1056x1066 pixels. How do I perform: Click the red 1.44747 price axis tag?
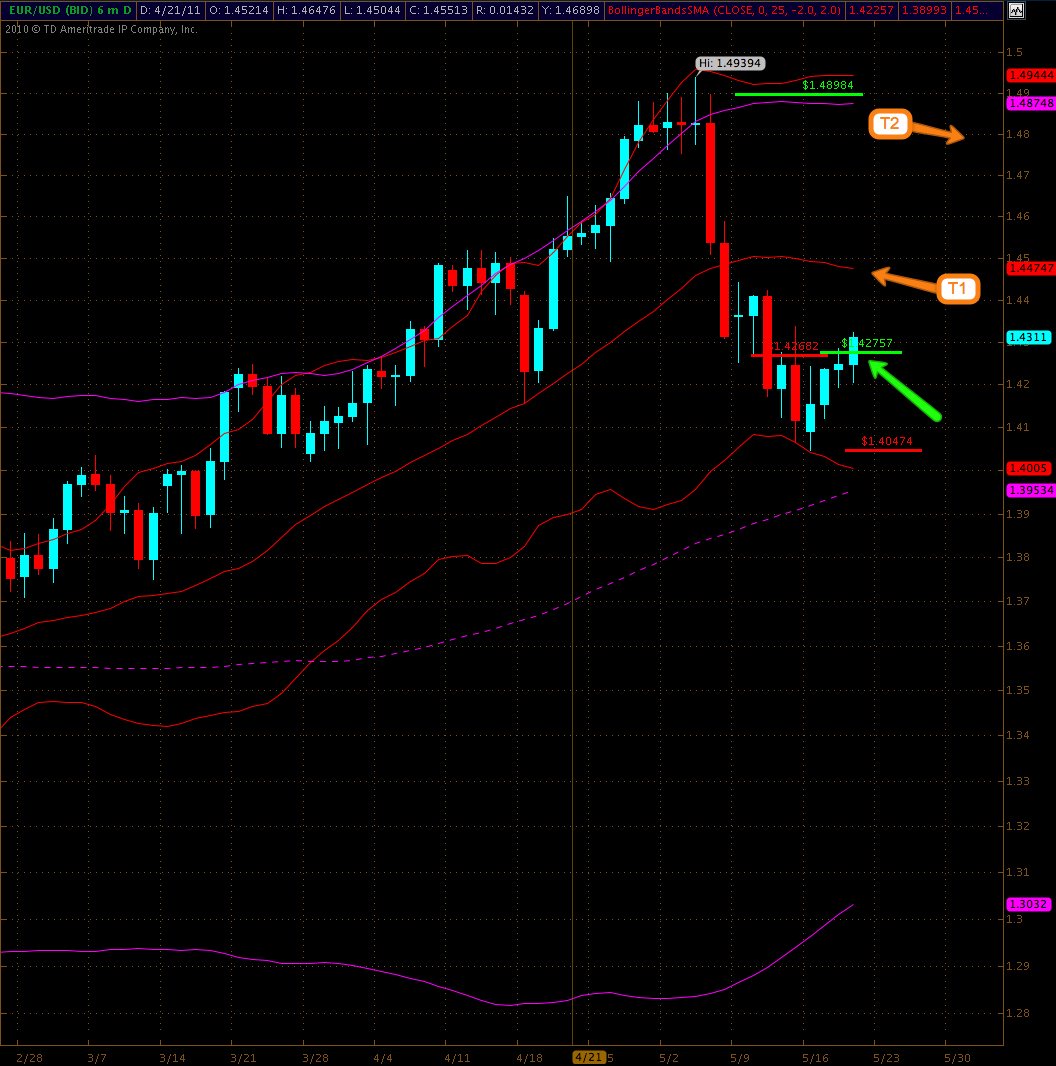[x=1029, y=268]
